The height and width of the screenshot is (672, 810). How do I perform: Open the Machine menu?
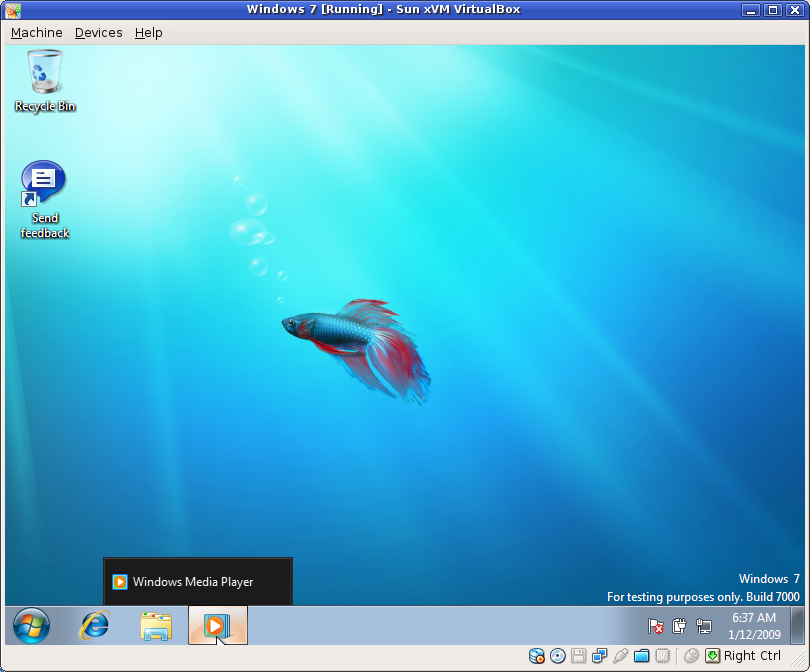[36, 32]
